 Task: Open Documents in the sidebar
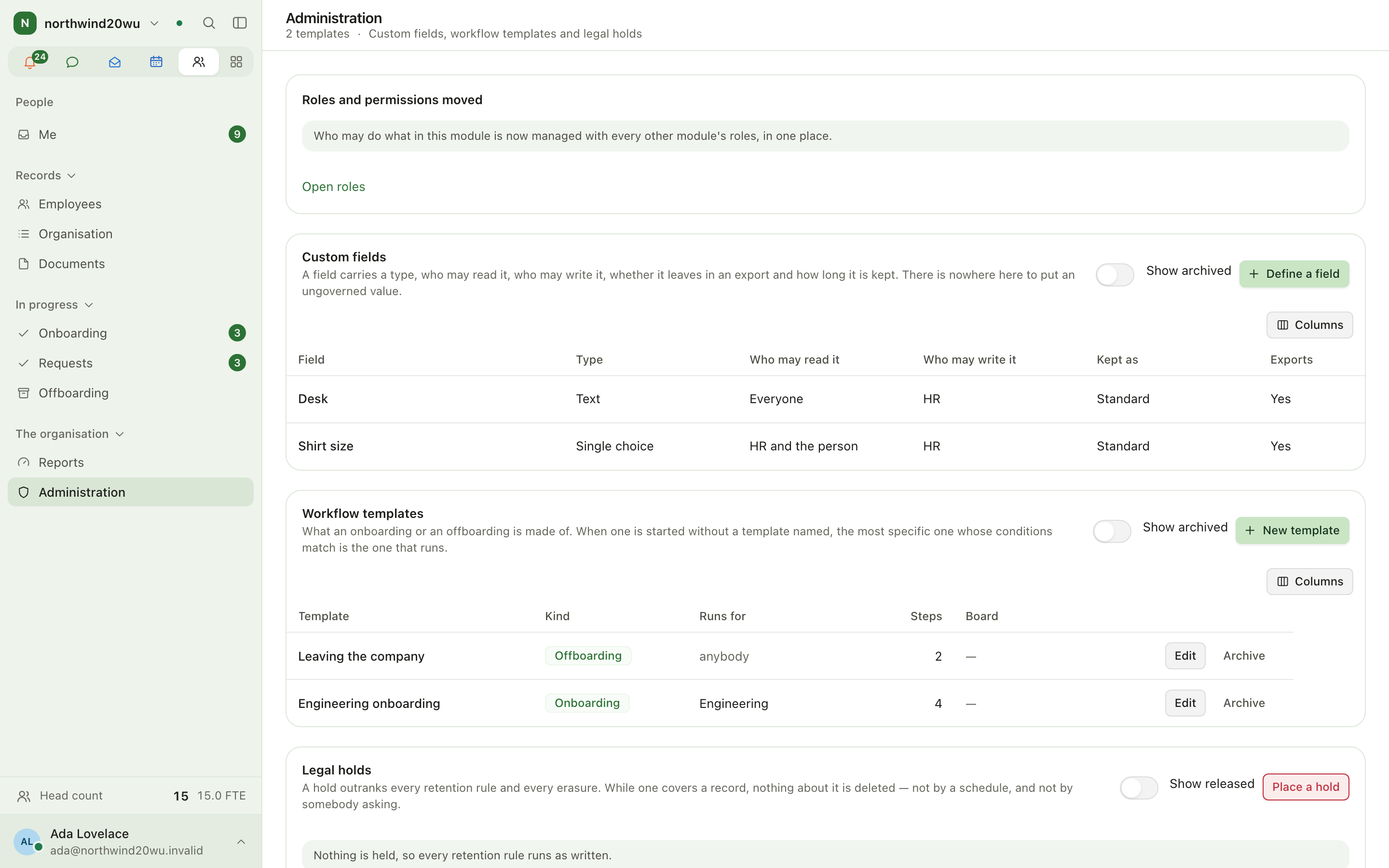(x=130, y=263)
